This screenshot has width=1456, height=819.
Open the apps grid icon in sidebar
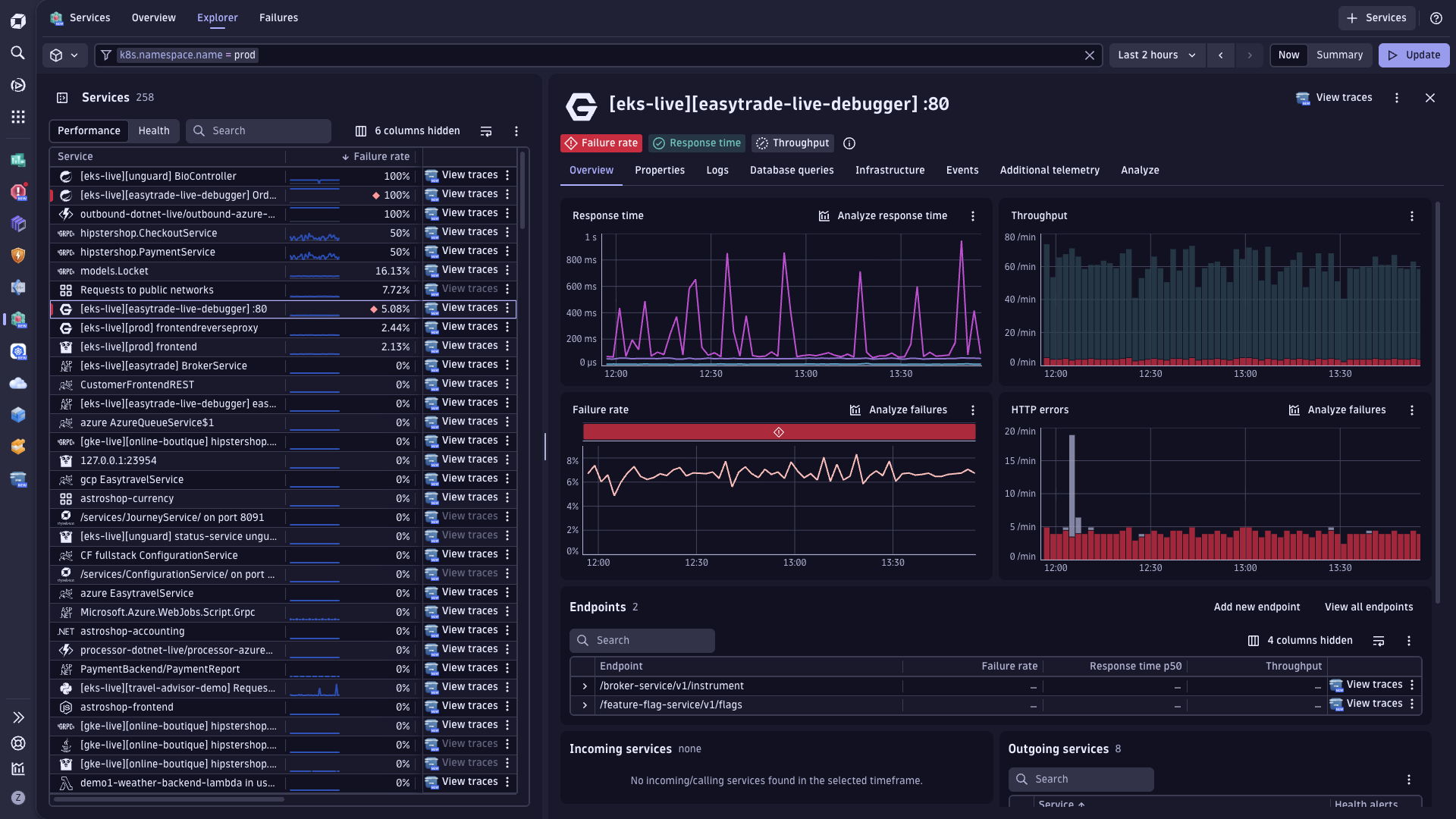(x=18, y=117)
